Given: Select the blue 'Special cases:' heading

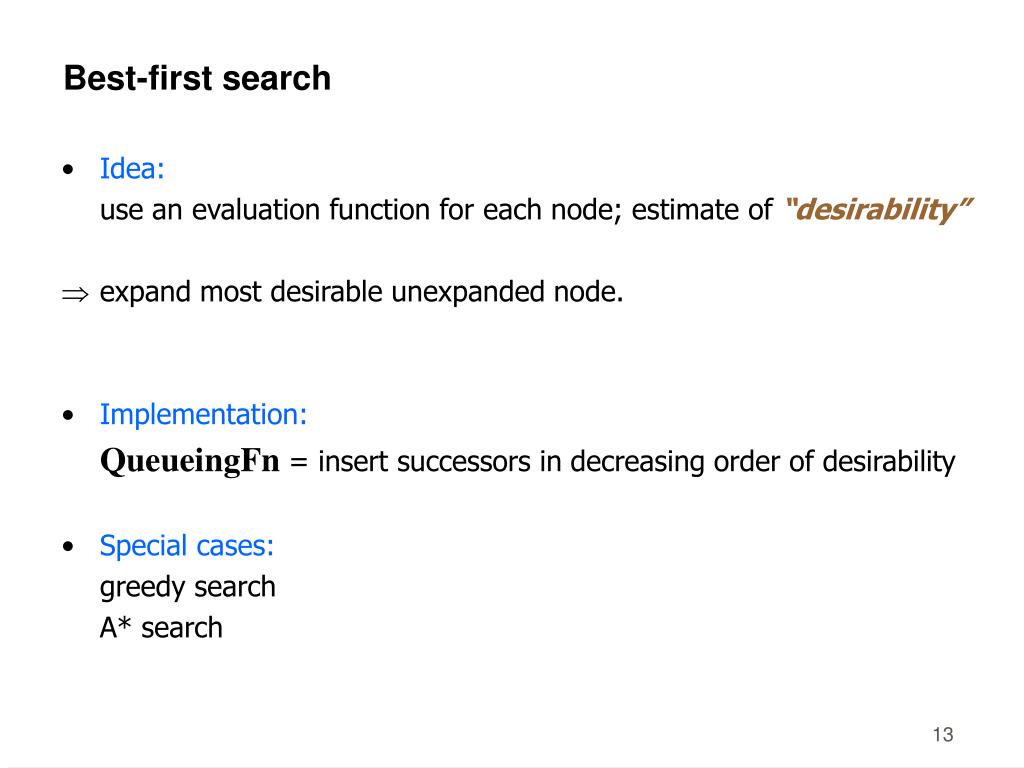Looking at the screenshot, I should point(187,545).
